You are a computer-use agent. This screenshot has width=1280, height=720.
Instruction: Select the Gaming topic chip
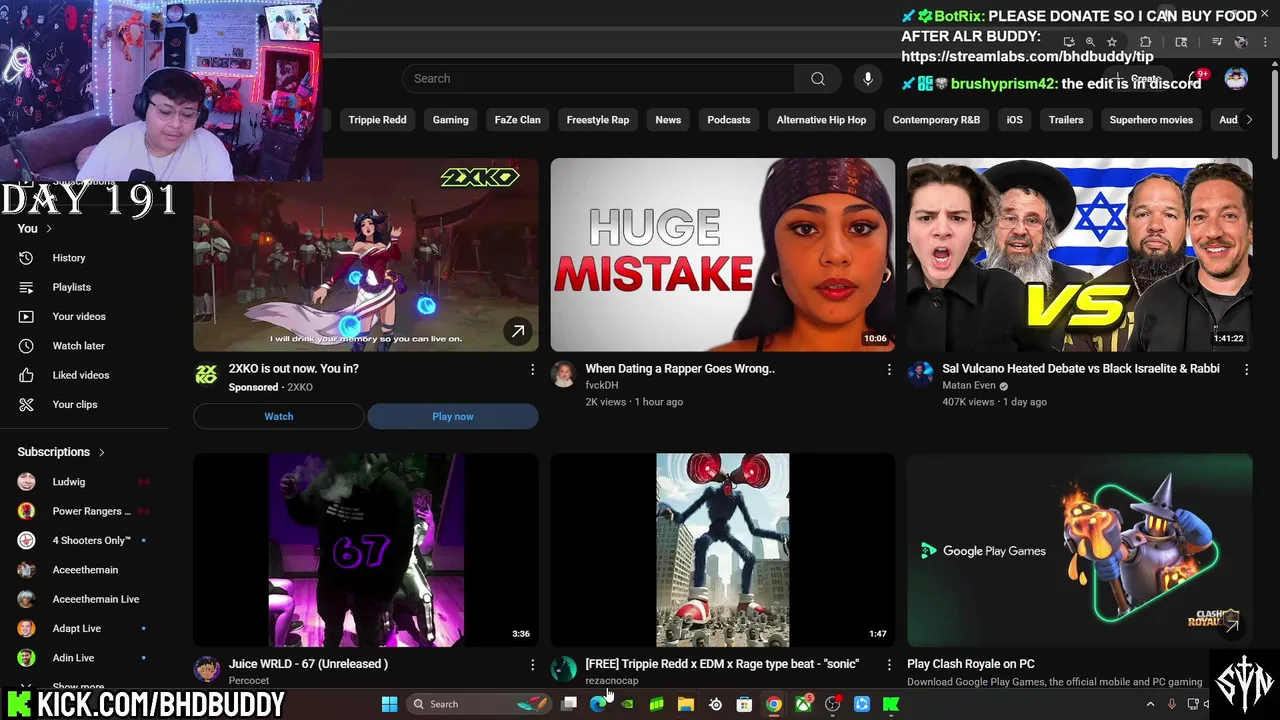(450, 120)
